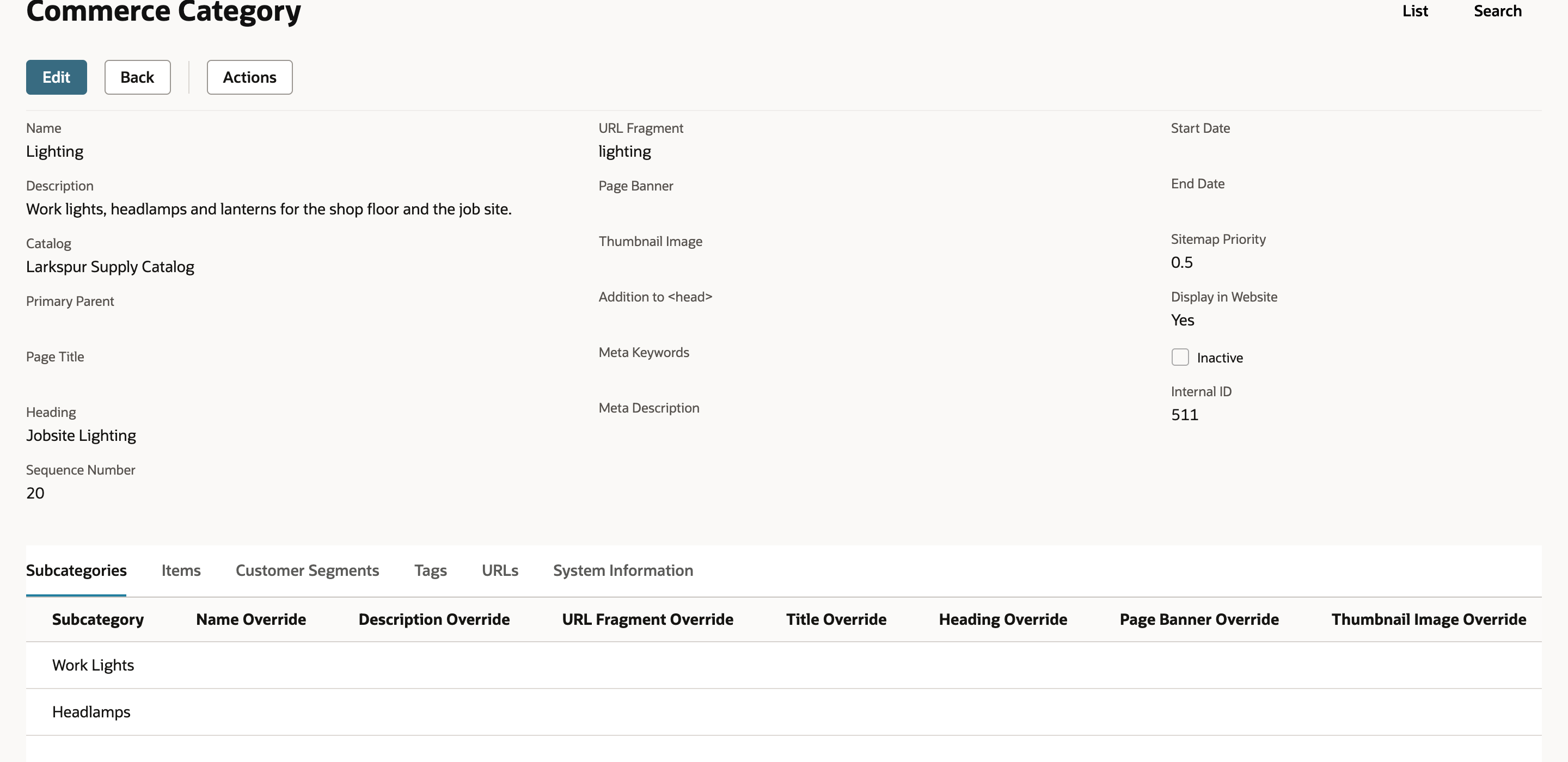Click the Name value Lighting
This screenshot has width=1568, height=762.
[x=55, y=152]
